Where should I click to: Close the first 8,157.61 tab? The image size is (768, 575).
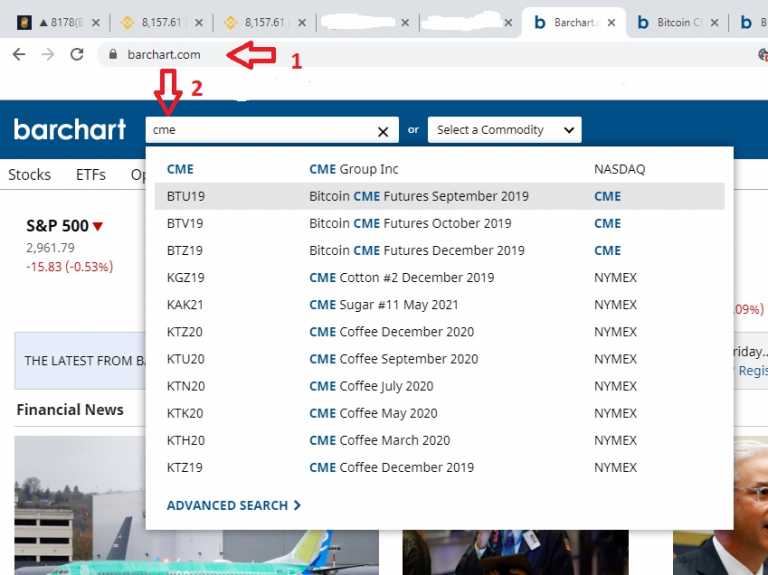pos(199,23)
